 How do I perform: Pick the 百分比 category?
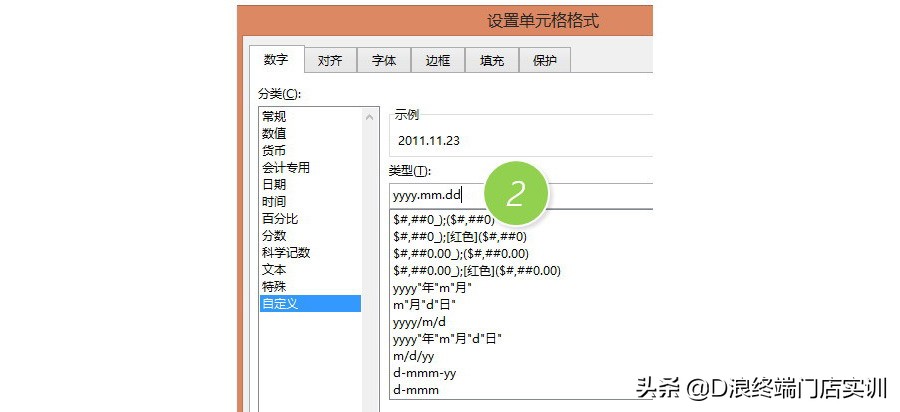(x=311, y=219)
